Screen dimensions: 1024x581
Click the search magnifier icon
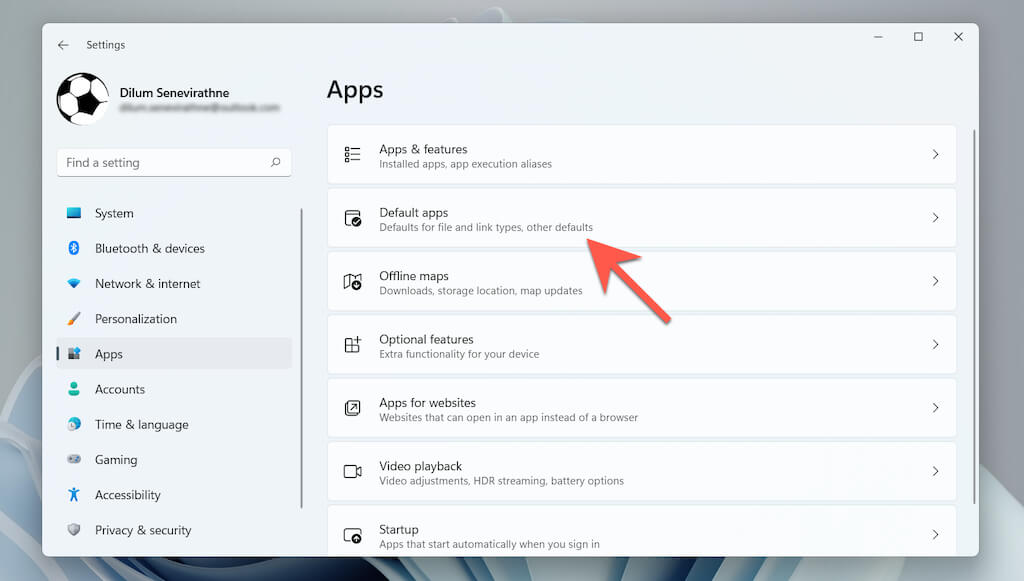pyautogui.click(x=276, y=162)
